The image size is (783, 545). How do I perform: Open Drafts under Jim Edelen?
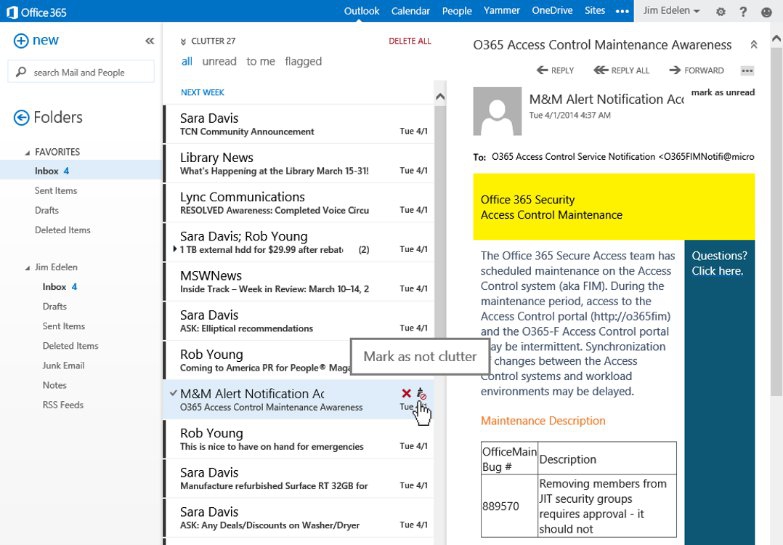click(x=54, y=307)
